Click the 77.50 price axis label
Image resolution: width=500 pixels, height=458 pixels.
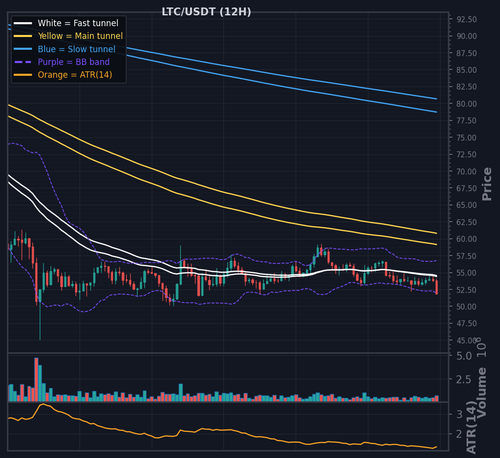(x=466, y=121)
